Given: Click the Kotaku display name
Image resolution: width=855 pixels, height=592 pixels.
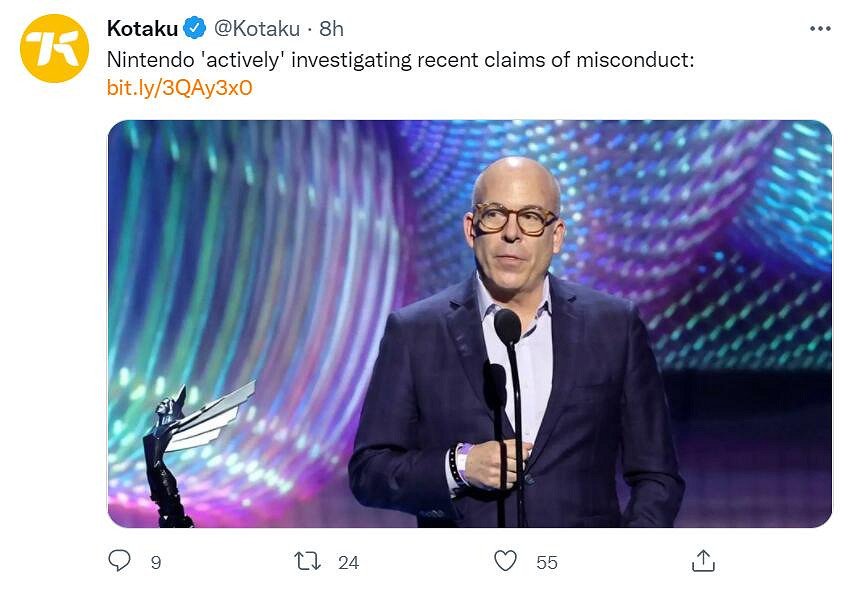Looking at the screenshot, I should (143, 30).
